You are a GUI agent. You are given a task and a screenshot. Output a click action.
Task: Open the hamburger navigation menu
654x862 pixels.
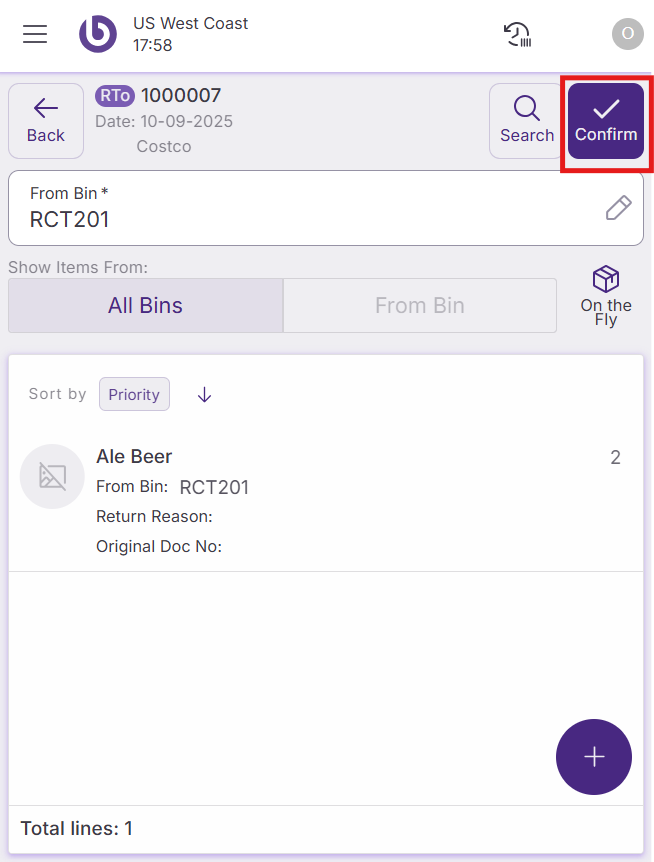[x=35, y=34]
